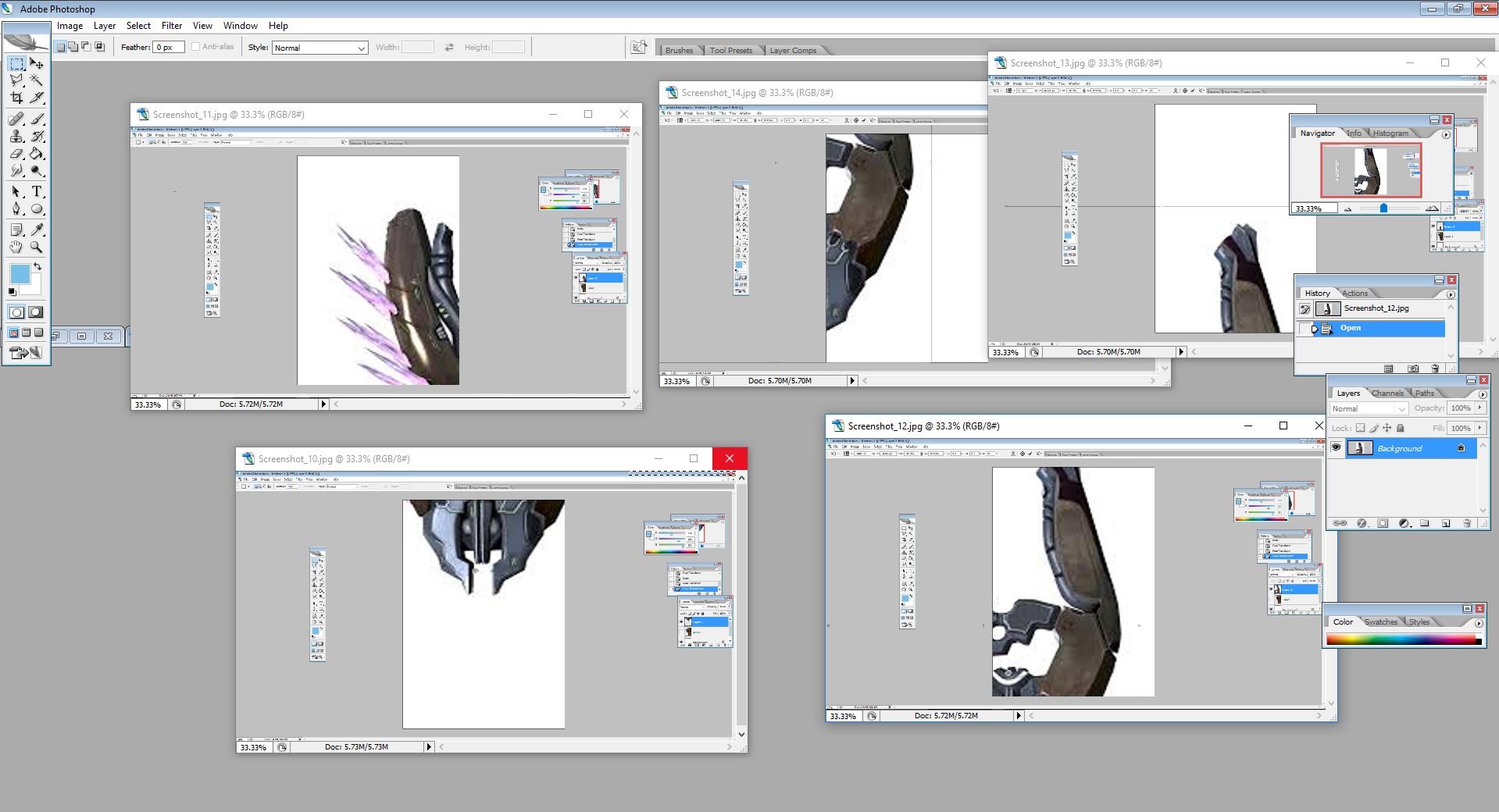Select the Eraser tool
This screenshot has height=812, width=1499.
pos(16,153)
